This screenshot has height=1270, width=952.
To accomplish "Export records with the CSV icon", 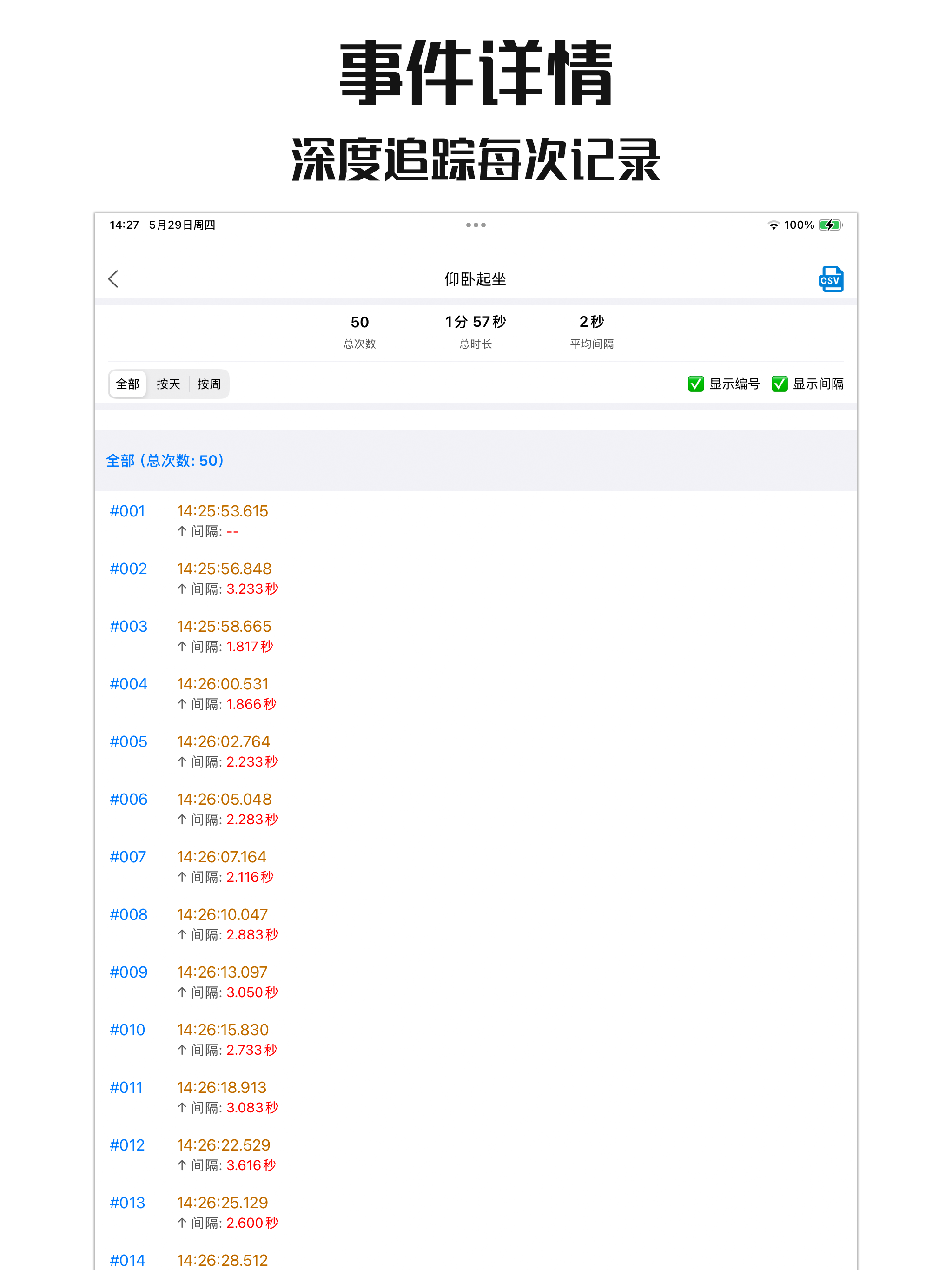I will (830, 279).
